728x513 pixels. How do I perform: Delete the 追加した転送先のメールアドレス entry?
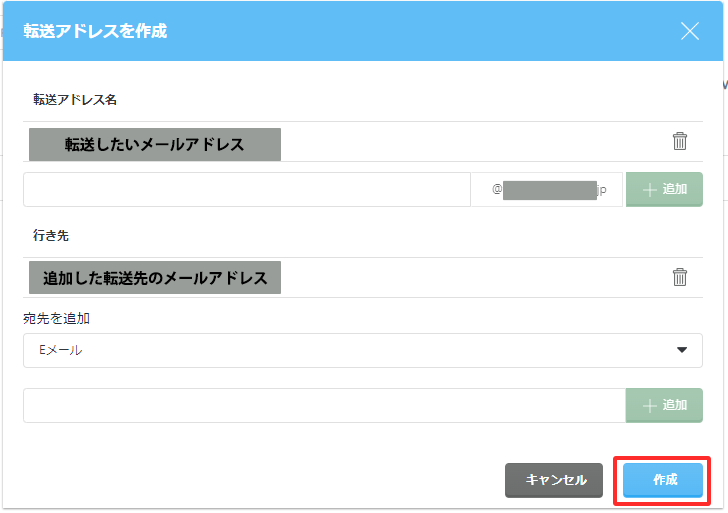point(680,277)
